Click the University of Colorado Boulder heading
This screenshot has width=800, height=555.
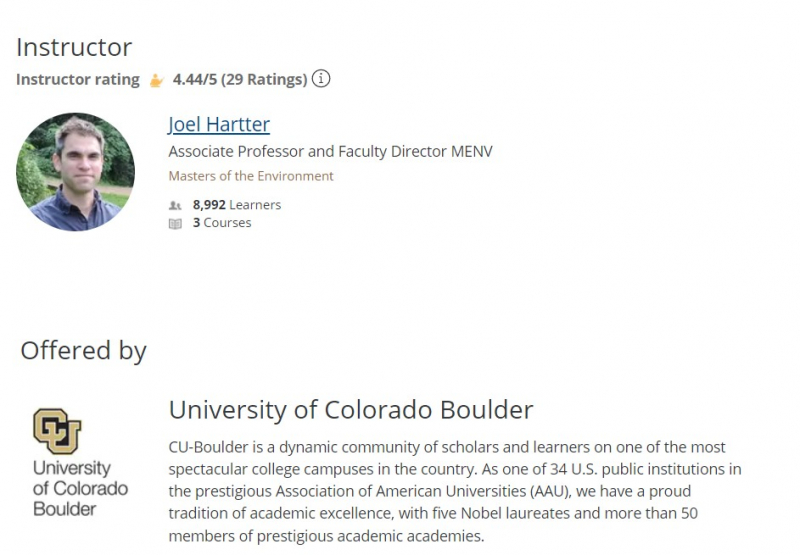pos(351,410)
